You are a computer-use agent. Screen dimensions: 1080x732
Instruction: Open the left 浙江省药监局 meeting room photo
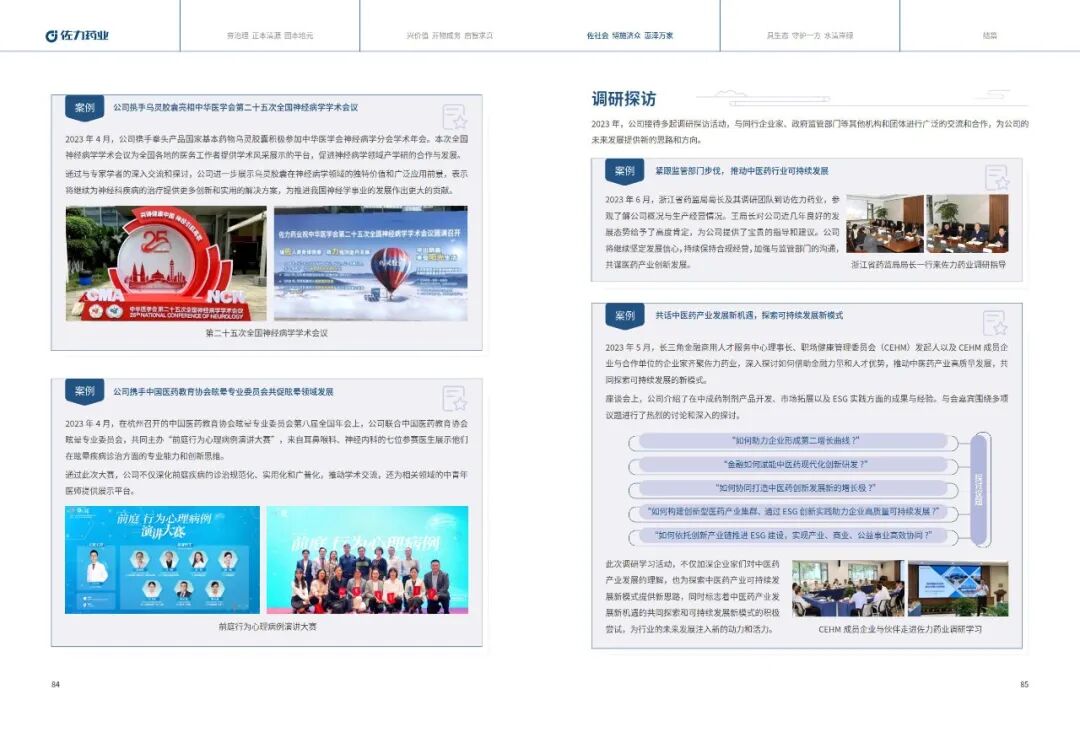click(x=885, y=224)
